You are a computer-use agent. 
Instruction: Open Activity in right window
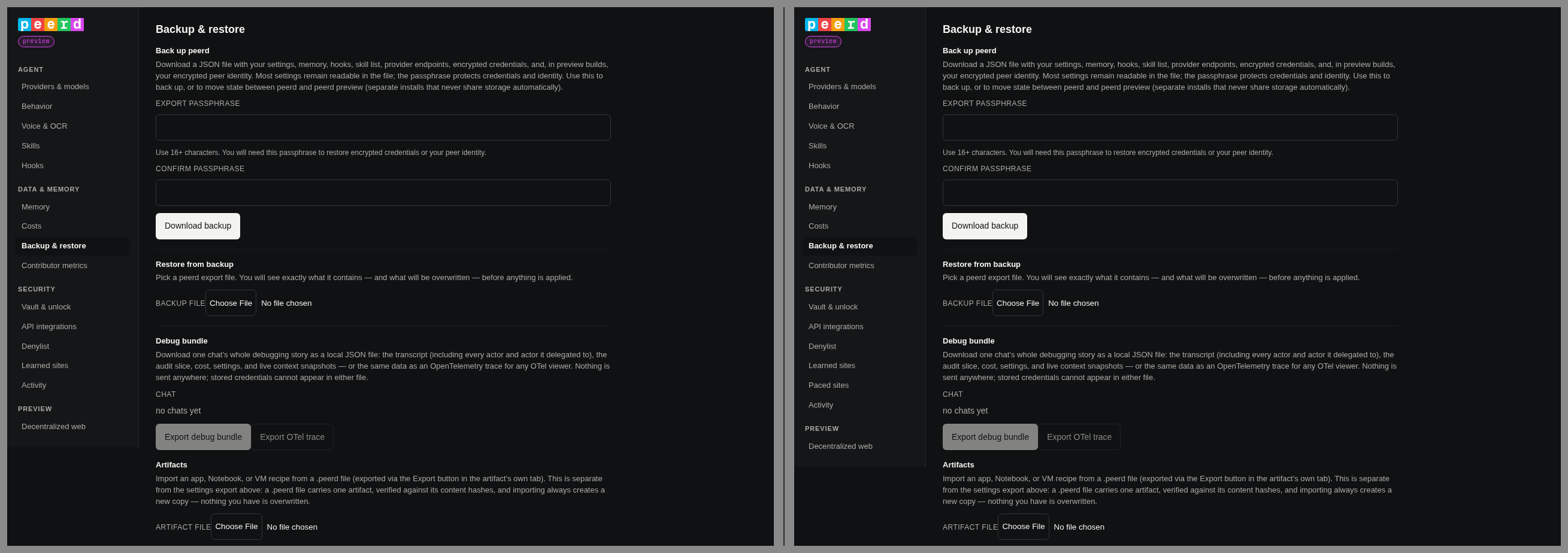click(859, 405)
